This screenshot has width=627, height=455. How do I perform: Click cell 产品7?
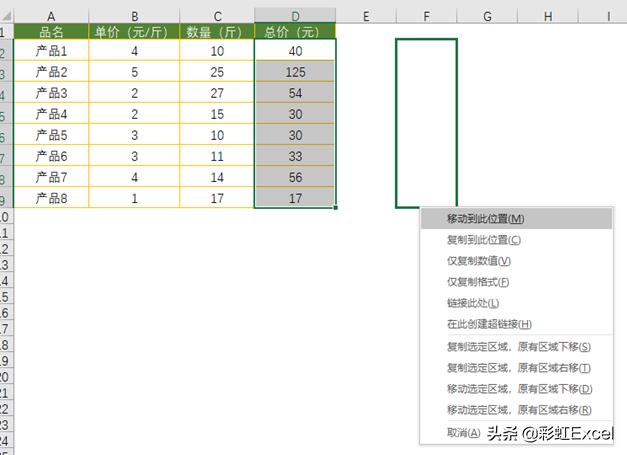tap(51, 177)
